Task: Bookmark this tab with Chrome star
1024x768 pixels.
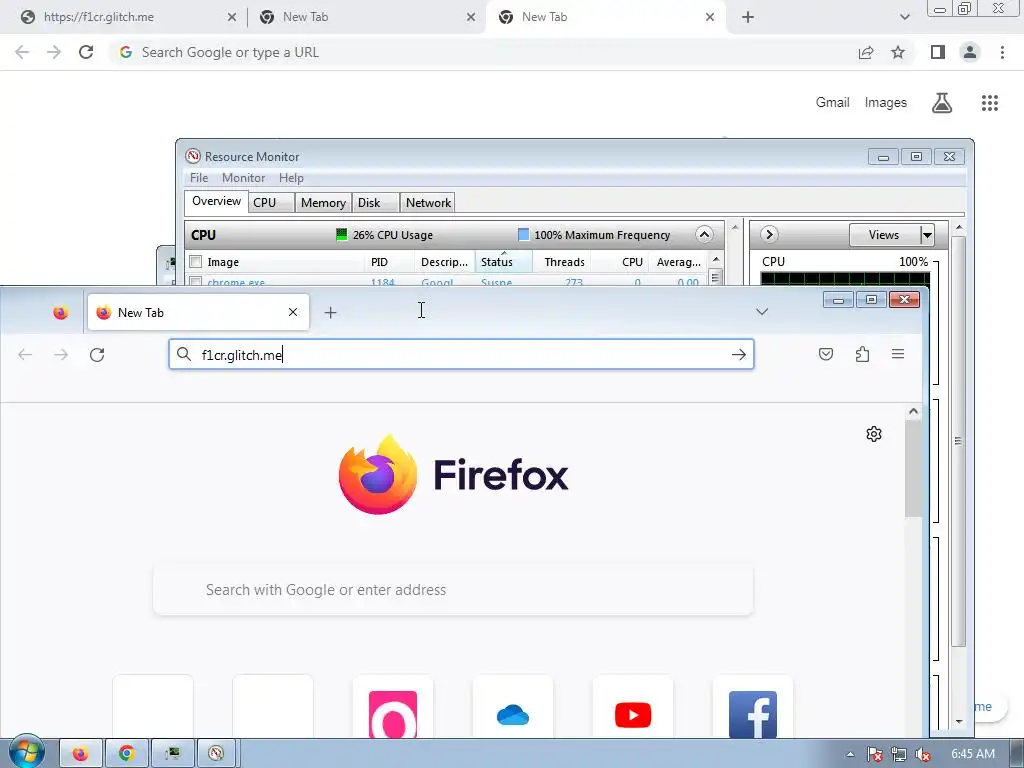Action: (898, 52)
